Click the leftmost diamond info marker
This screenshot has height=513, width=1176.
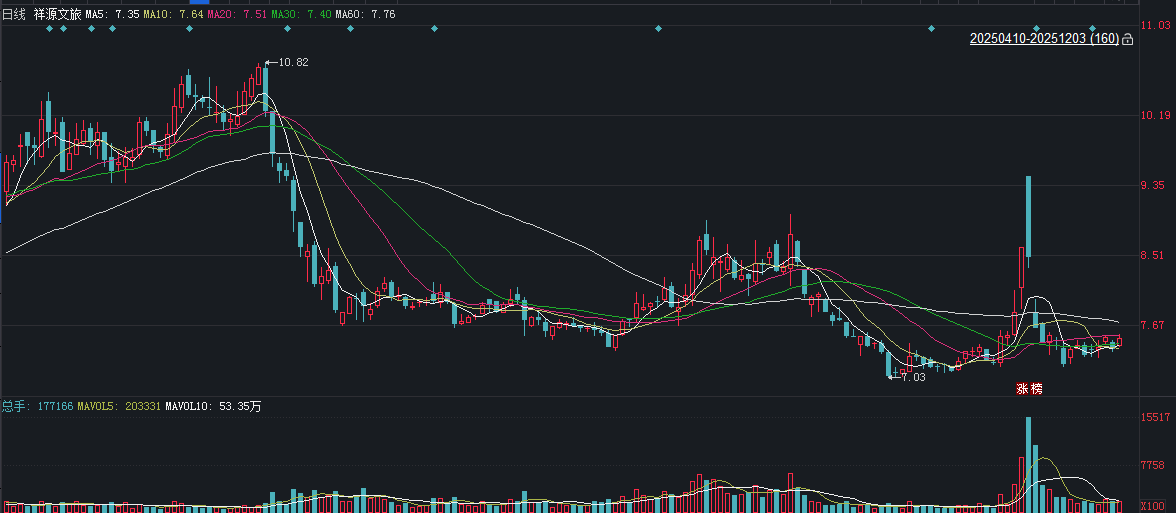[x=49, y=28]
